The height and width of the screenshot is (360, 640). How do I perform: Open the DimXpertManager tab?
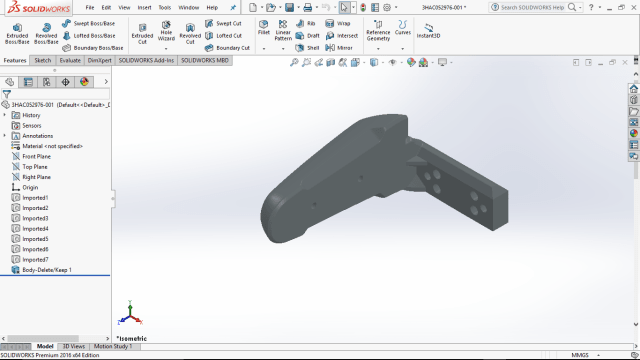click(65, 82)
